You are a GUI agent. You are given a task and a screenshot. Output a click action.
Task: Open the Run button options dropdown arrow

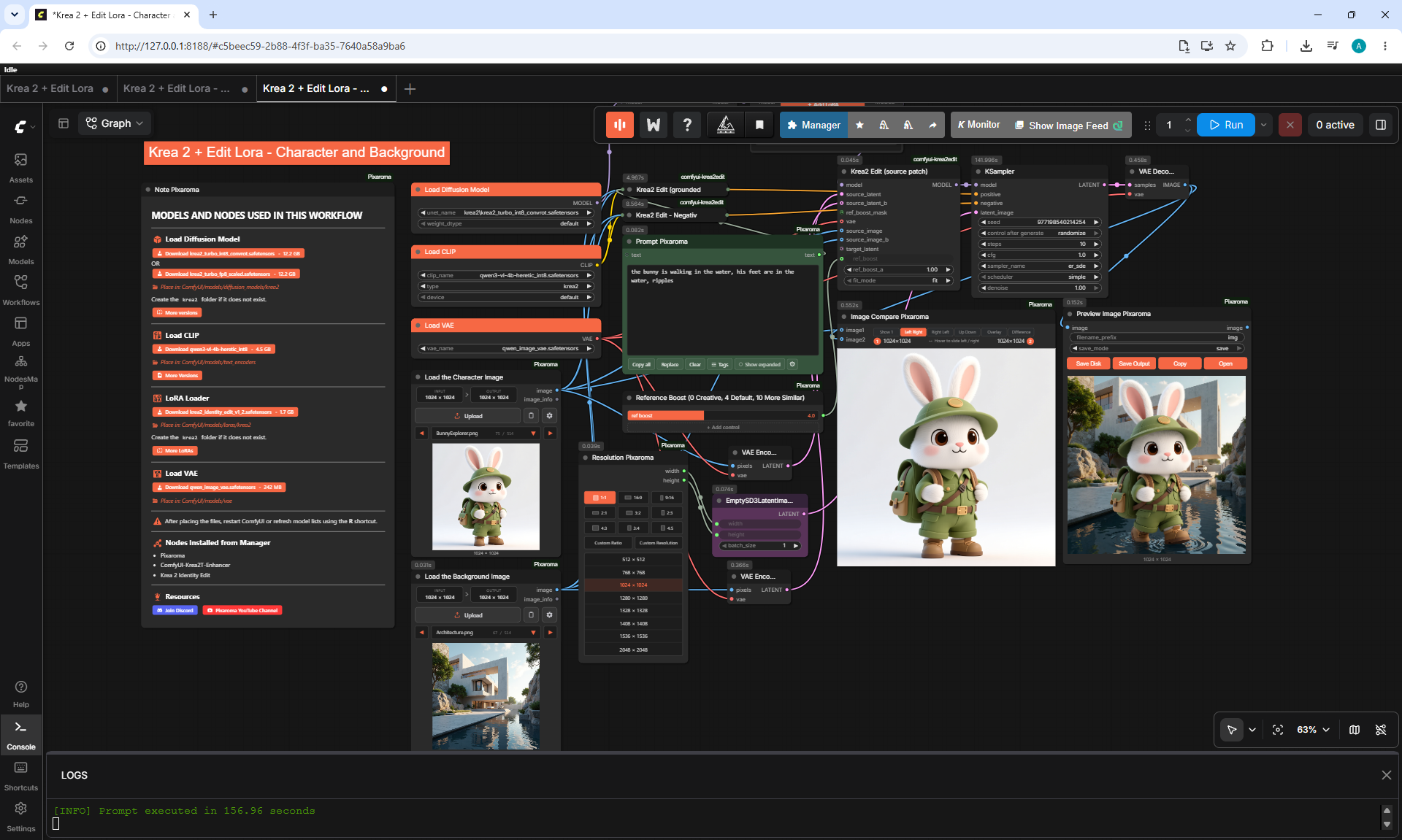tap(1264, 125)
